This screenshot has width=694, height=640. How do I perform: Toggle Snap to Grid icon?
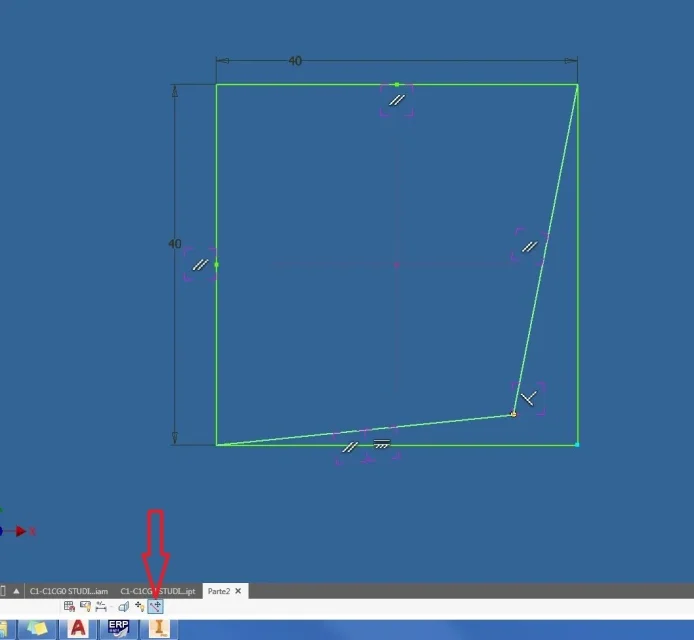(x=69, y=606)
